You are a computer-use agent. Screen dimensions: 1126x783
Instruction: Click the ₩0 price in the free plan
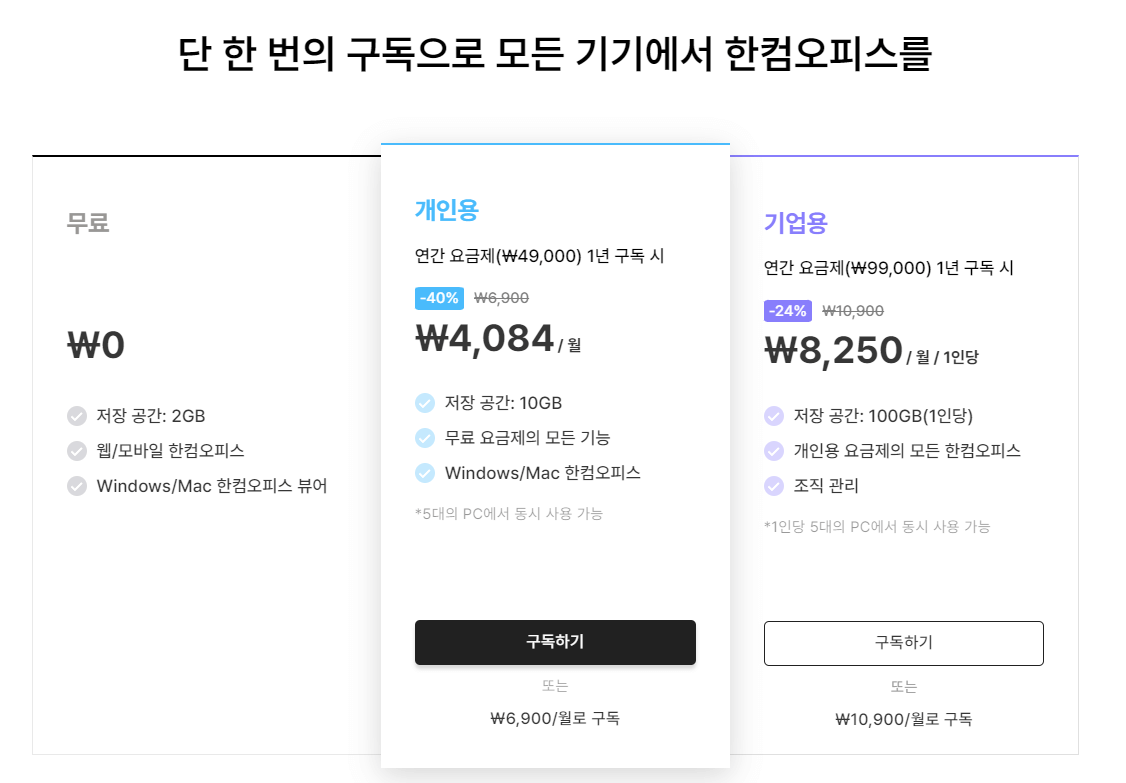(93, 344)
